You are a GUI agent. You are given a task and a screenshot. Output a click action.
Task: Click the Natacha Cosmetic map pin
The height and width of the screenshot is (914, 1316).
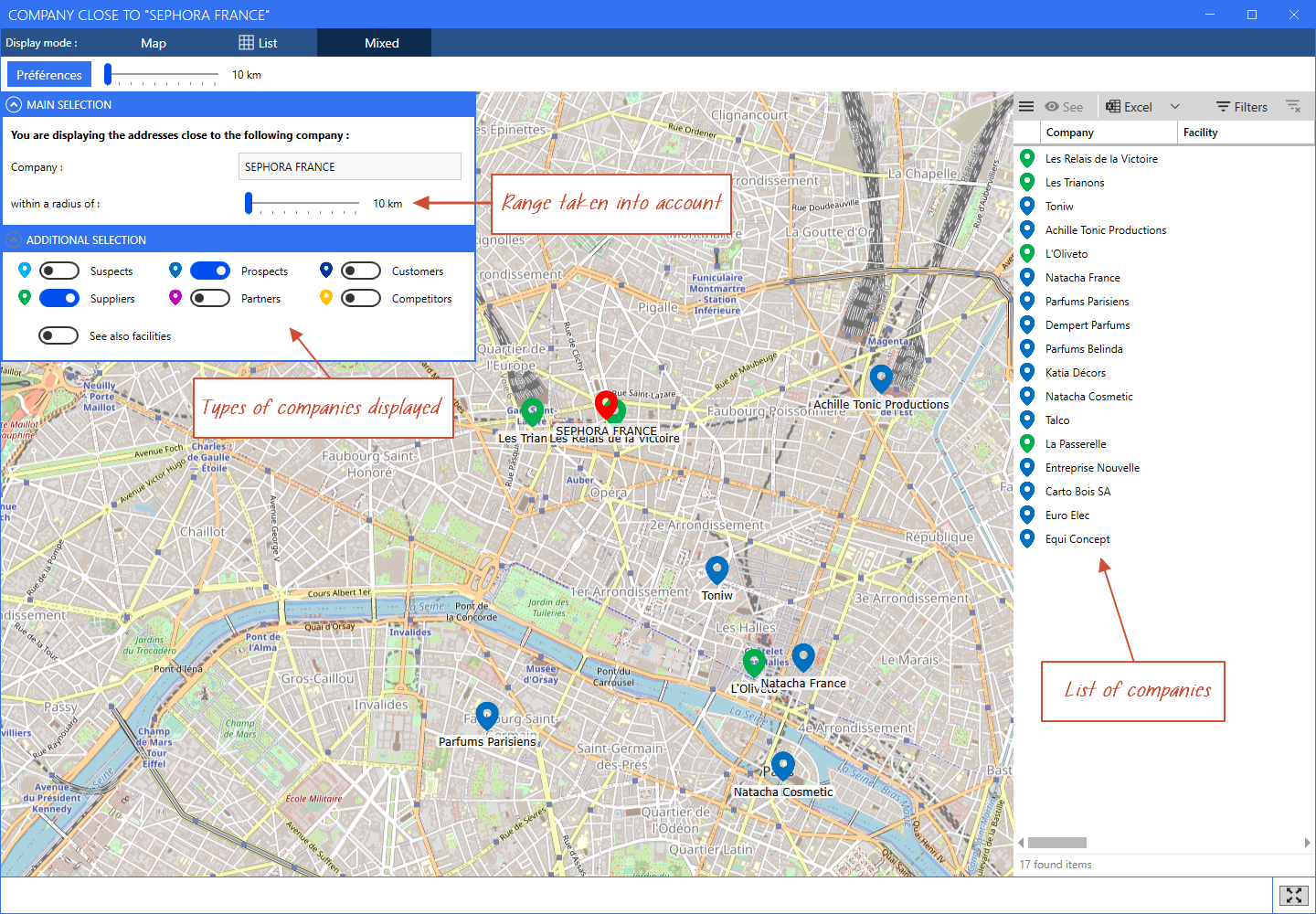[783, 766]
